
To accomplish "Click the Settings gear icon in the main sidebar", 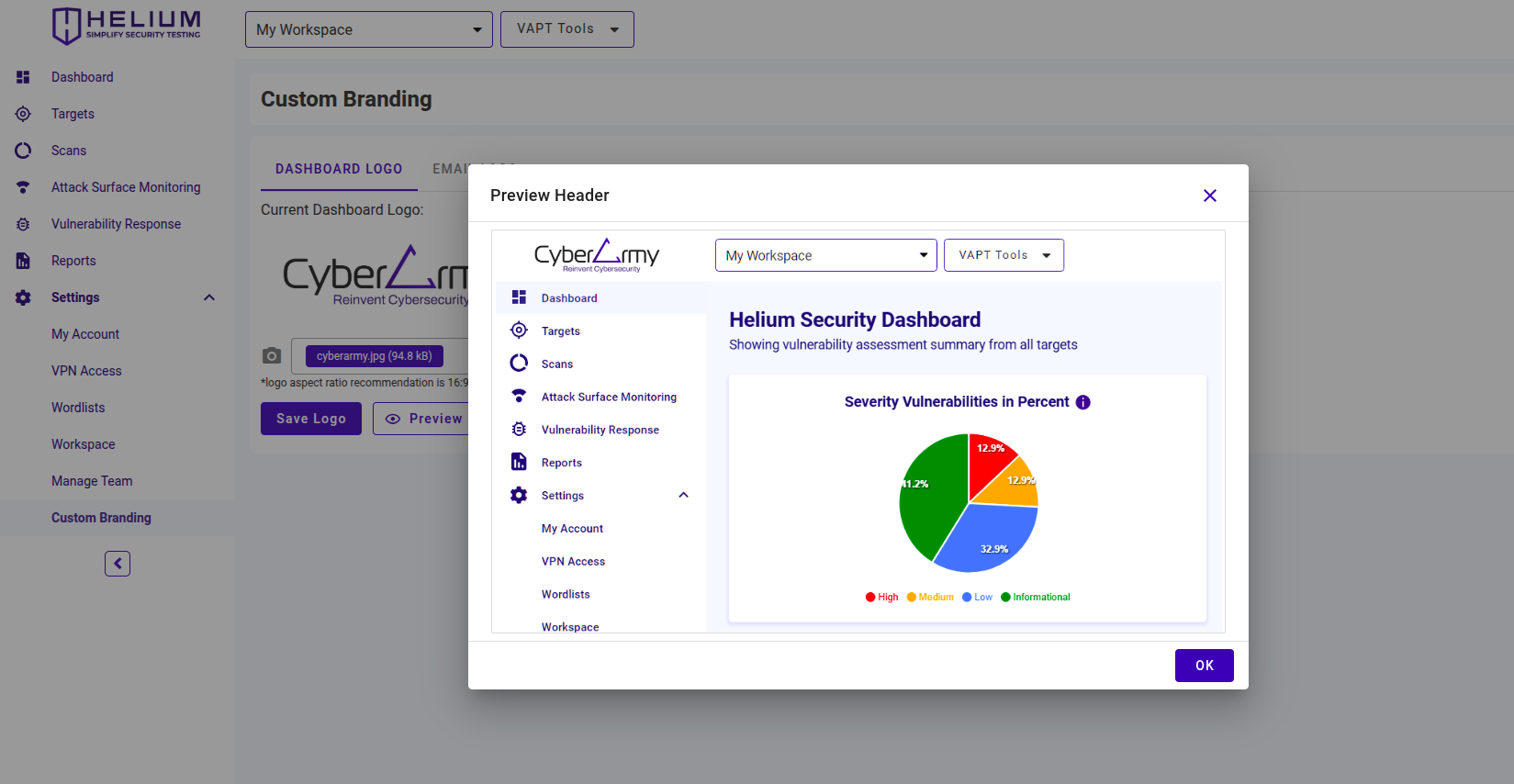I will pos(23,297).
